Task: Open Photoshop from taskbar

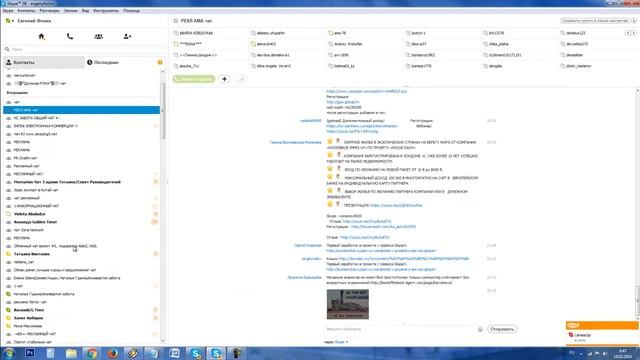Action: coord(30,353)
